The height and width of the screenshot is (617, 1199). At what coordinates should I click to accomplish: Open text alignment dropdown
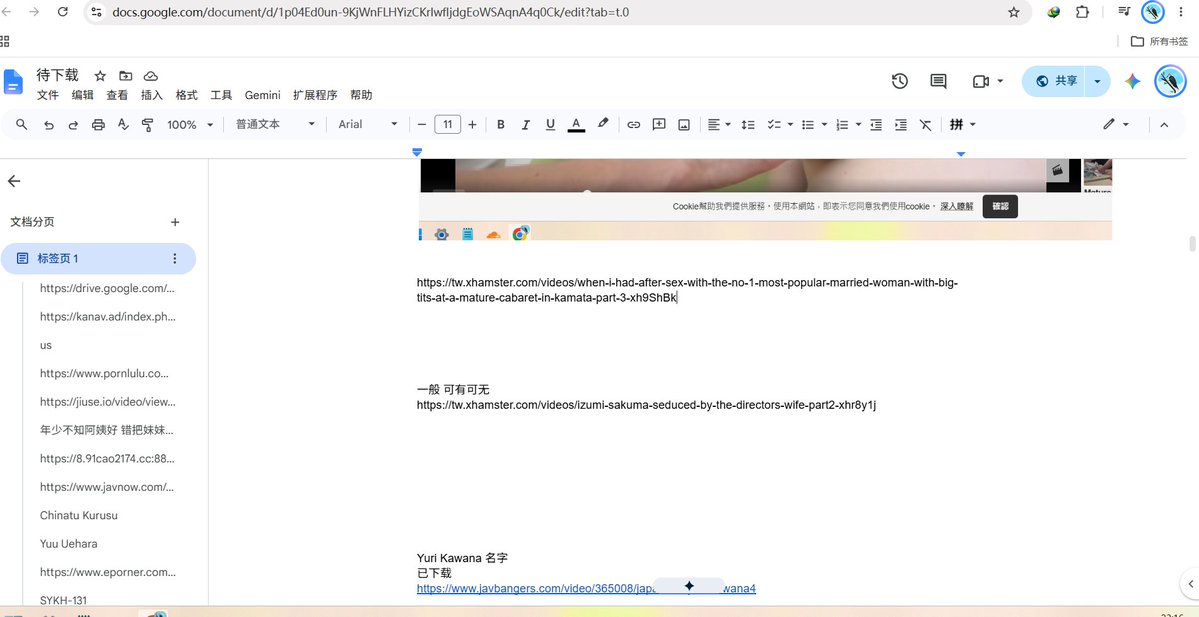point(719,125)
